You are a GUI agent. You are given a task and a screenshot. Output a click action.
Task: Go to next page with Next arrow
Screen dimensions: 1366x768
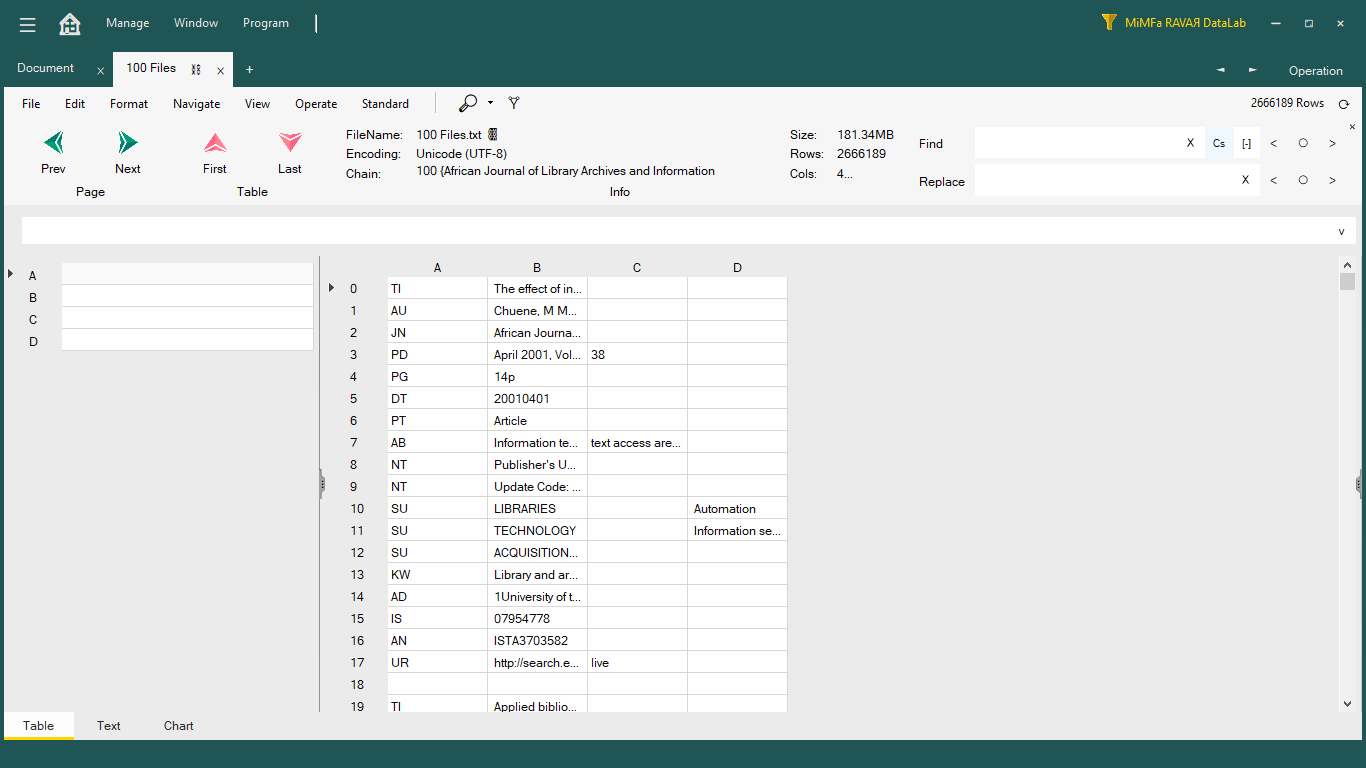128,143
